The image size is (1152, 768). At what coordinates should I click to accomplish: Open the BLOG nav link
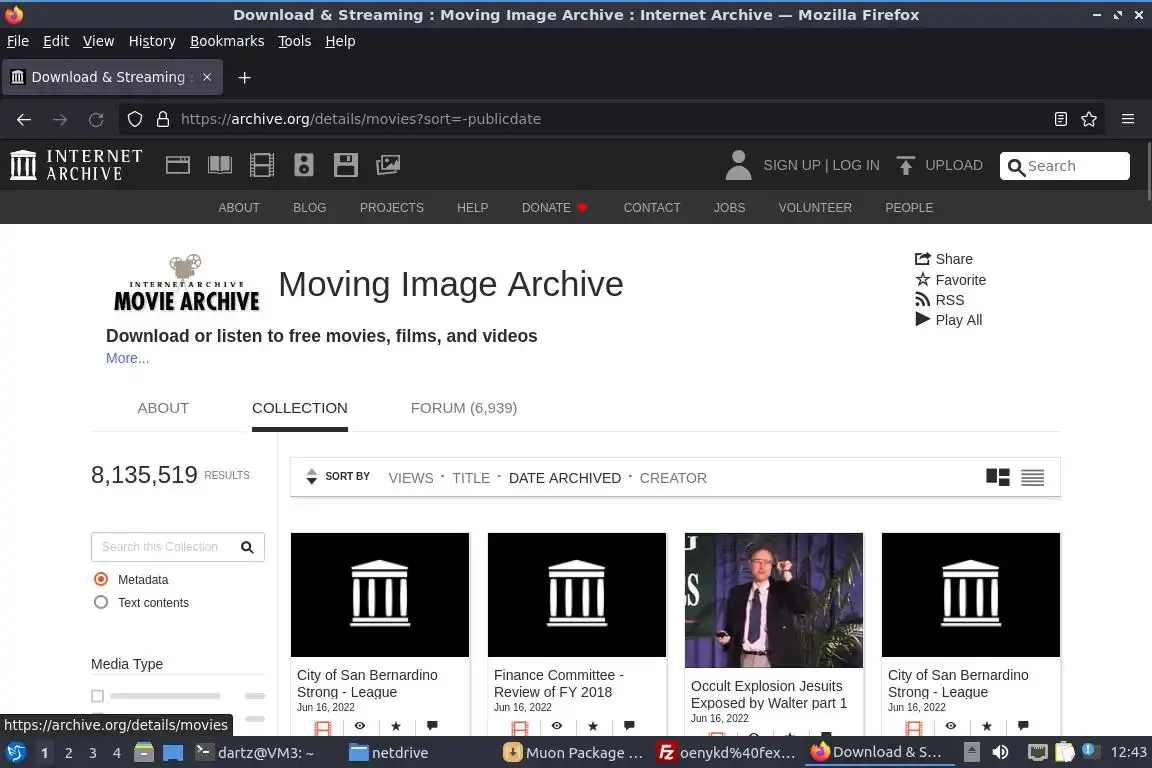coord(309,208)
